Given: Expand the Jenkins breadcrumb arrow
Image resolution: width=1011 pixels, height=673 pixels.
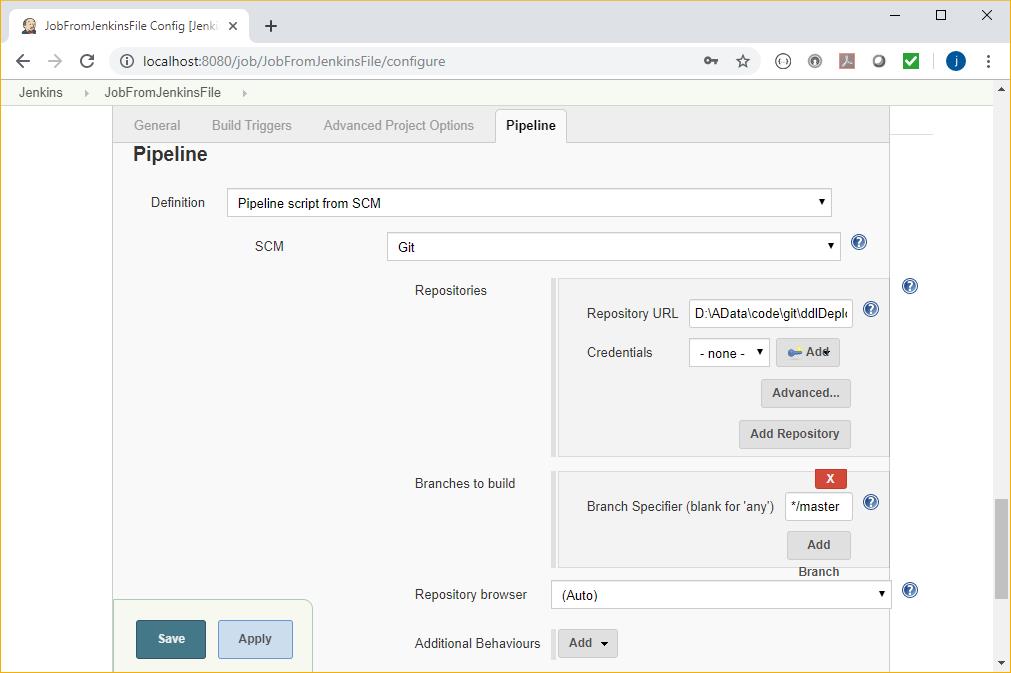Looking at the screenshot, I should point(86,93).
